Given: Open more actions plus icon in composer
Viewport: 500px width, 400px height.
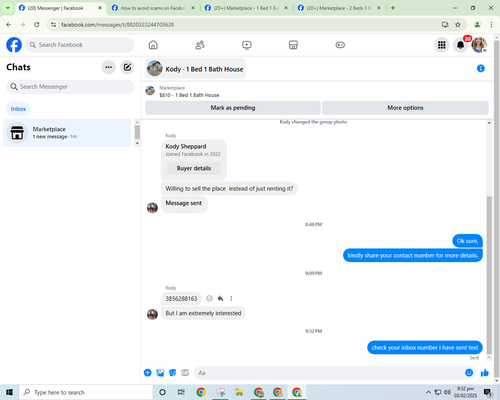Looking at the screenshot, I should [x=148, y=373].
